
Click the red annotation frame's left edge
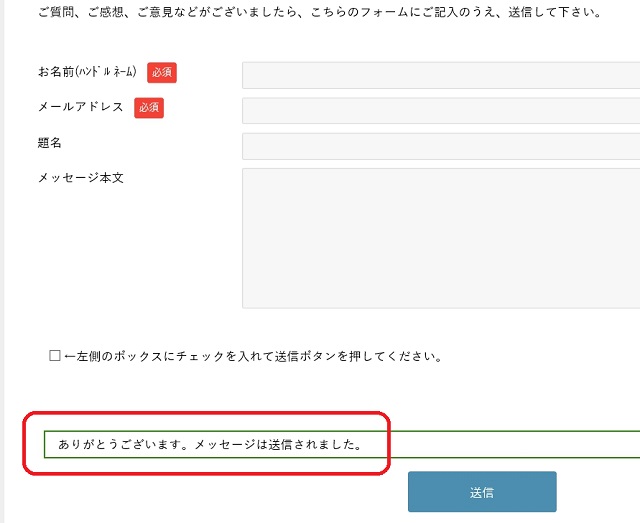[25, 443]
